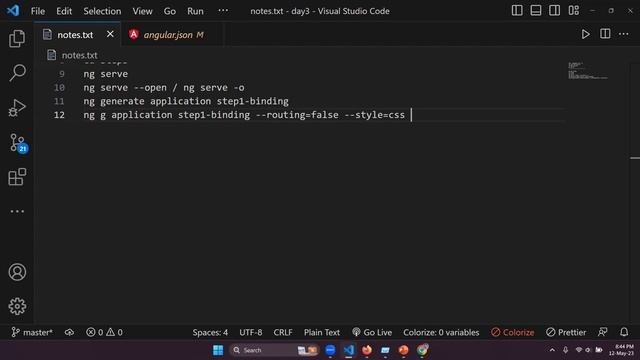This screenshot has height=360, width=640.
Task: Click line number 12 in the gutter
Action: (x=59, y=115)
